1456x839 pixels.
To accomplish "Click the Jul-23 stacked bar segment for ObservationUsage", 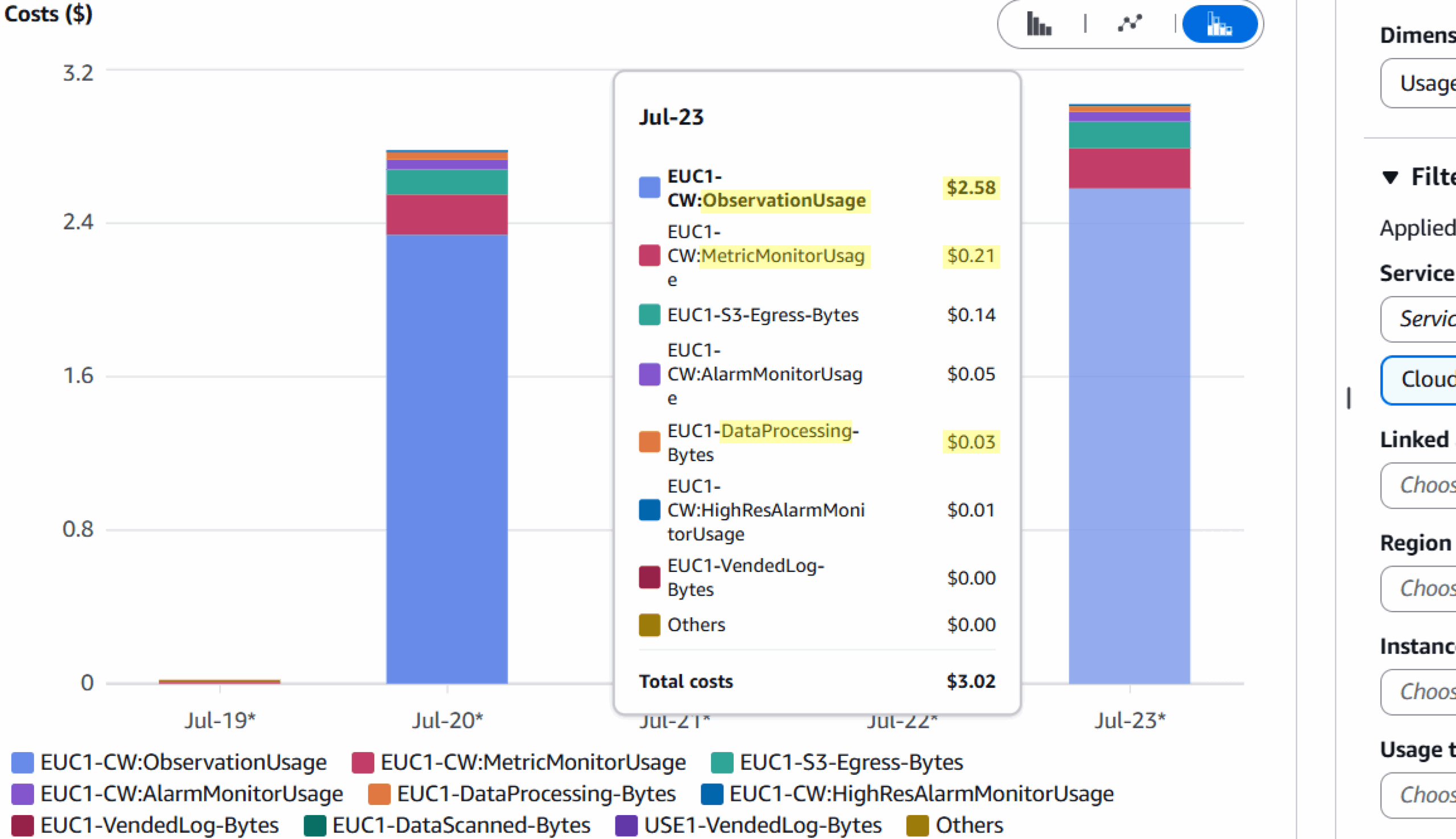I will (1128, 432).
